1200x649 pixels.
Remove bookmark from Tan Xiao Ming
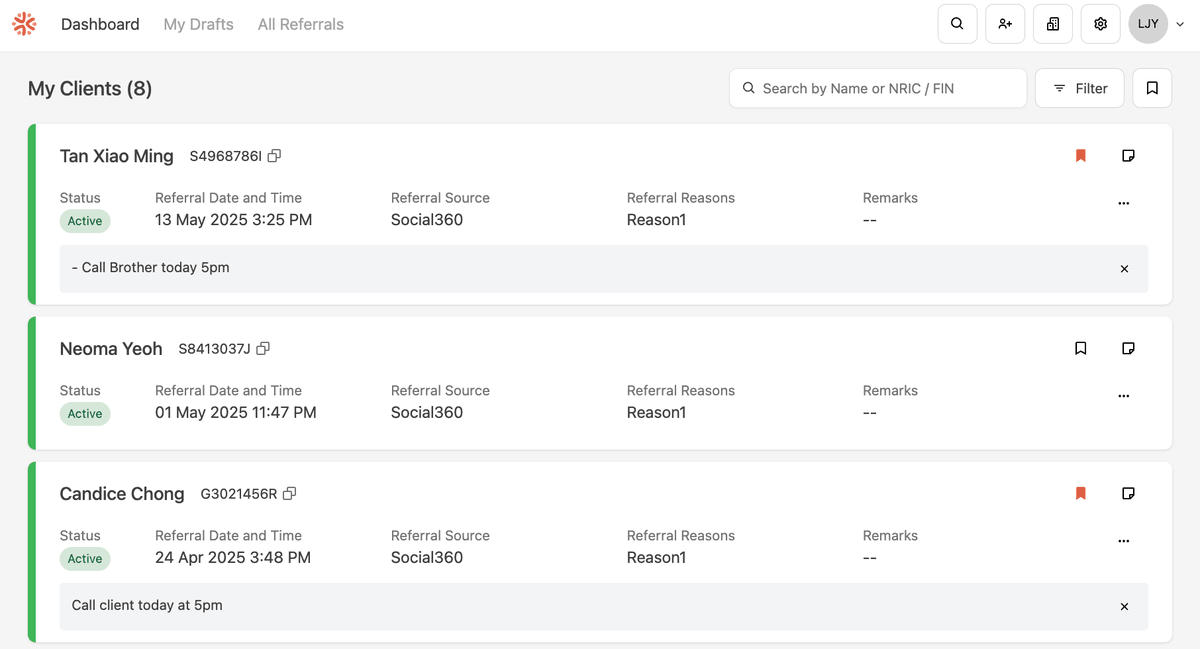point(1080,156)
